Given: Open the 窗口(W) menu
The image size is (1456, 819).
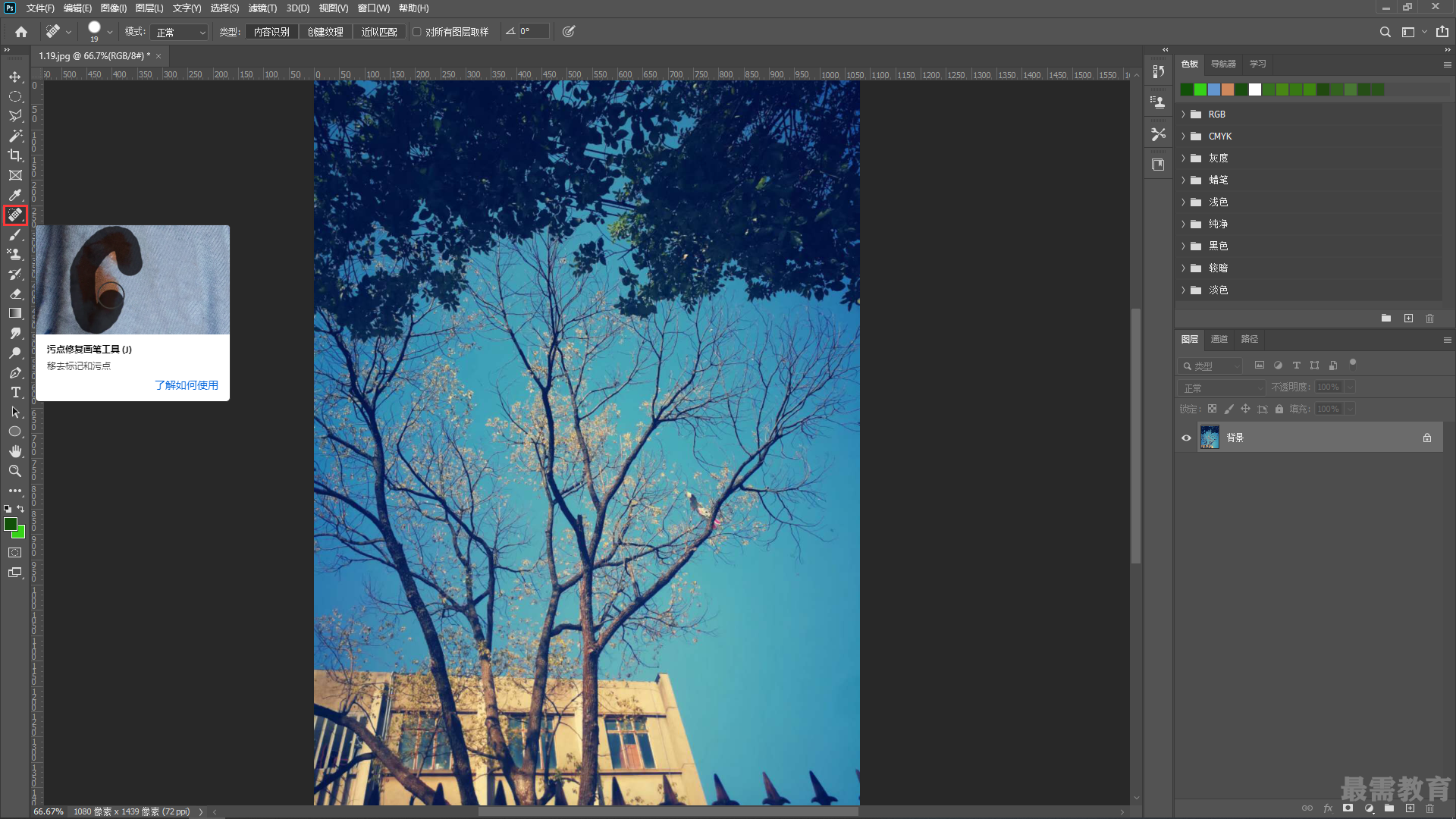Looking at the screenshot, I should [373, 8].
